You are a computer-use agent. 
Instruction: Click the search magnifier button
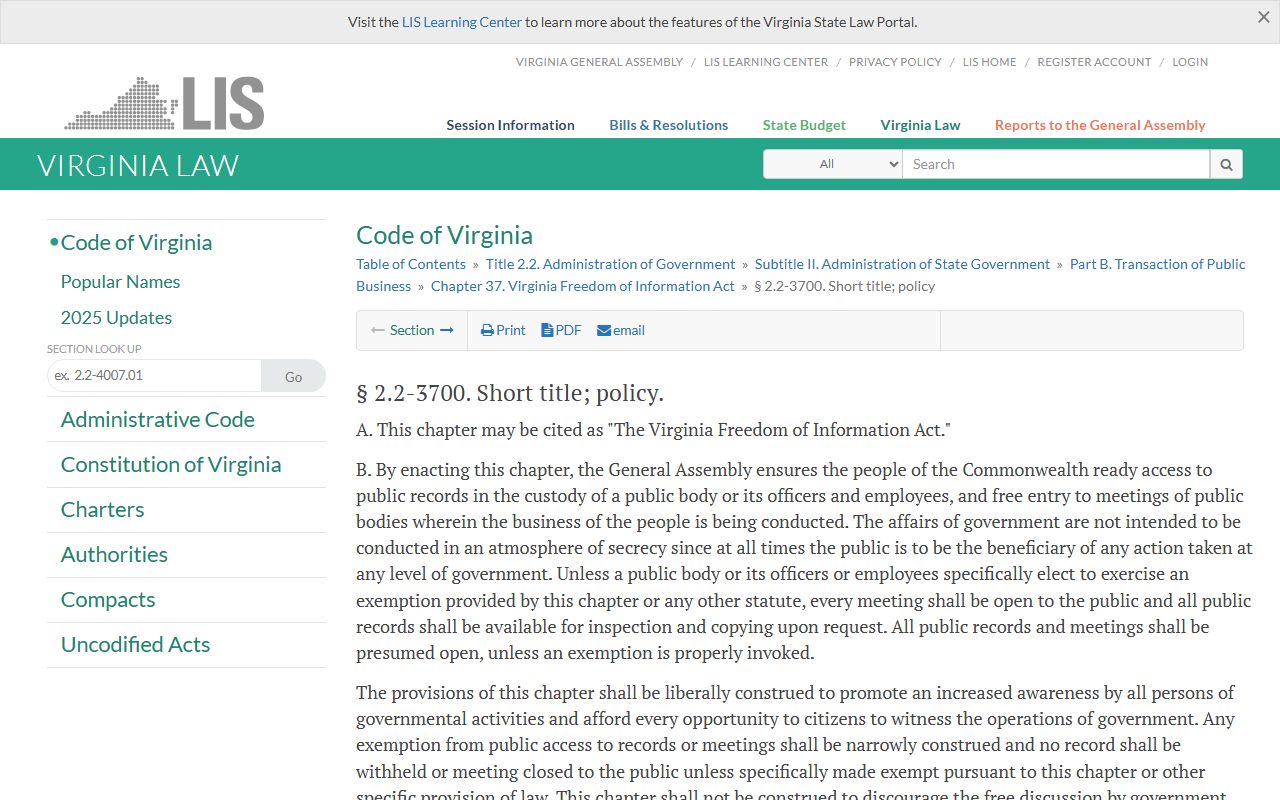pos(1226,164)
